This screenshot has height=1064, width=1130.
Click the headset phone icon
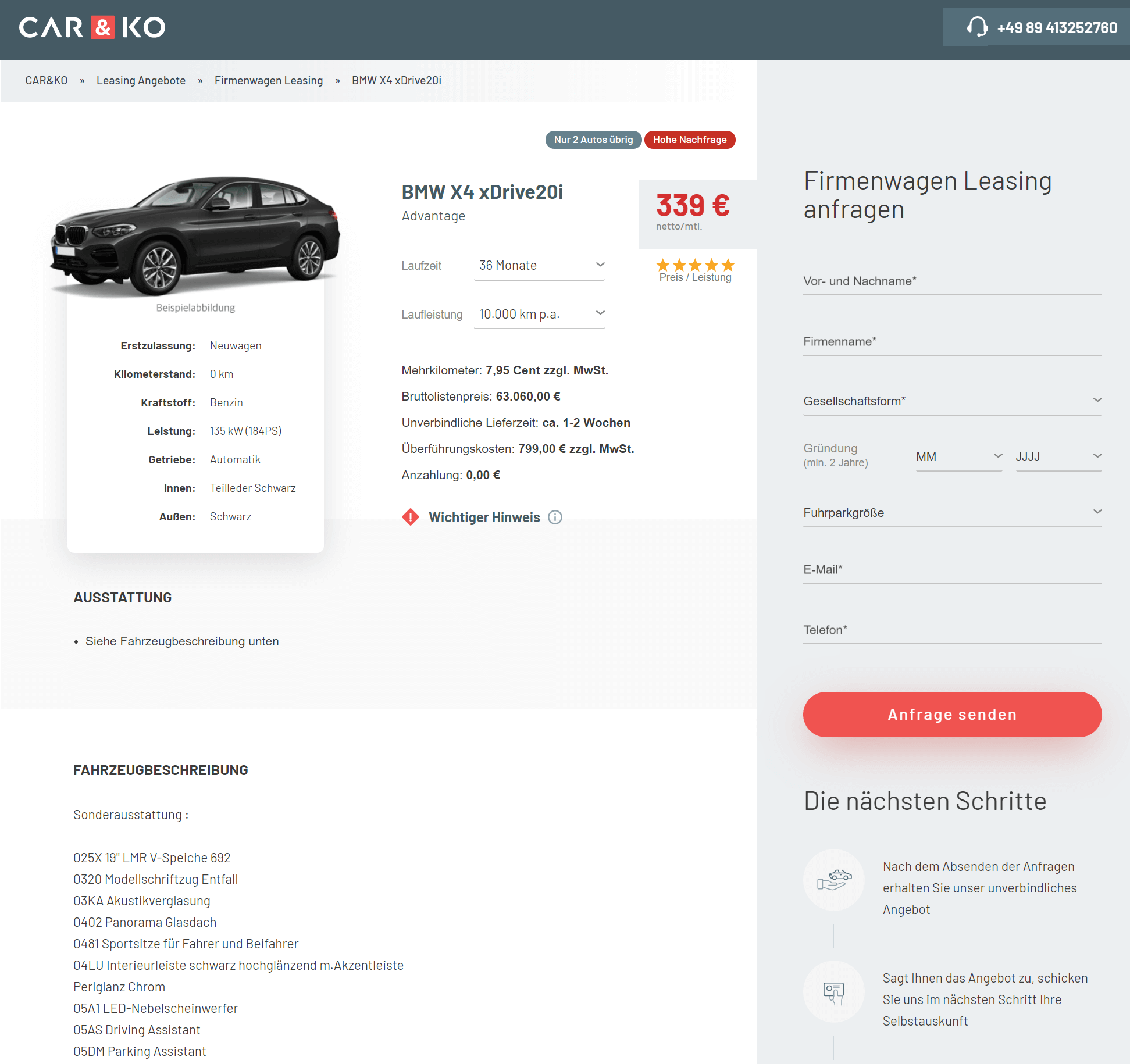pyautogui.click(x=977, y=27)
